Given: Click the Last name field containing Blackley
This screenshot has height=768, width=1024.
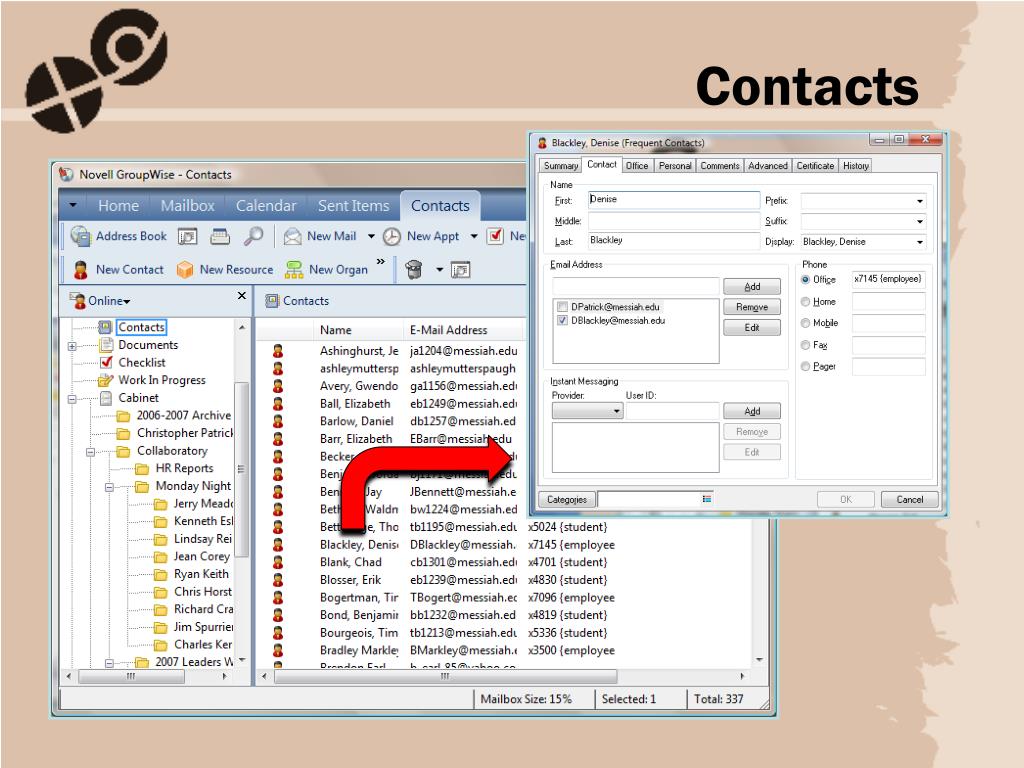Looking at the screenshot, I should (674, 241).
